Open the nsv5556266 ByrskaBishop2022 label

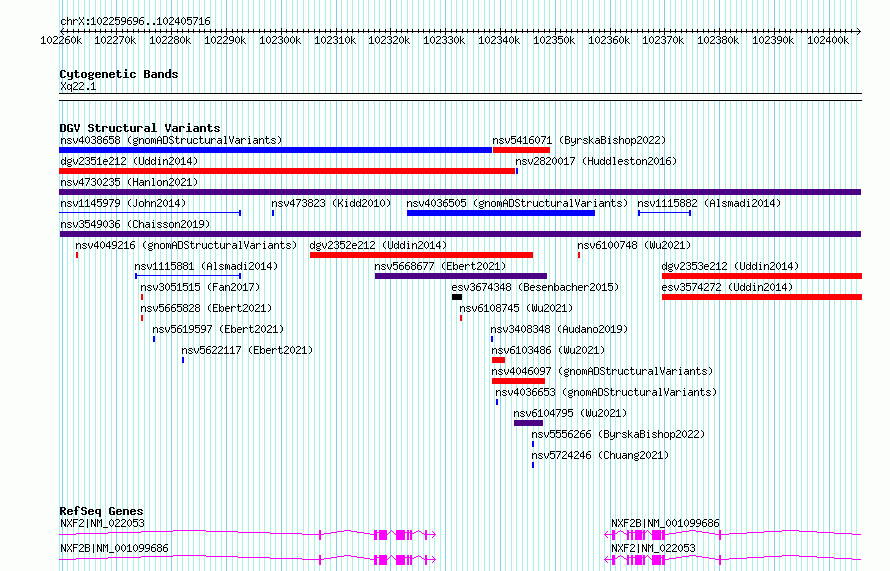pyautogui.click(x=618, y=434)
